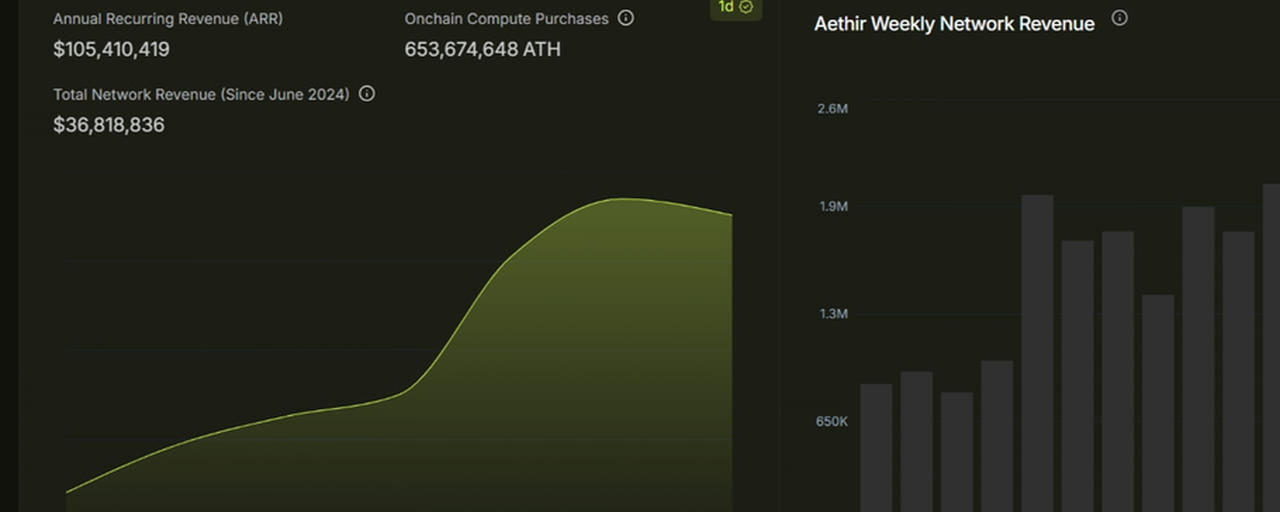This screenshot has height=512, width=1280.
Task: Click the checkmark icon inside the 1d badge
Action: point(746,7)
